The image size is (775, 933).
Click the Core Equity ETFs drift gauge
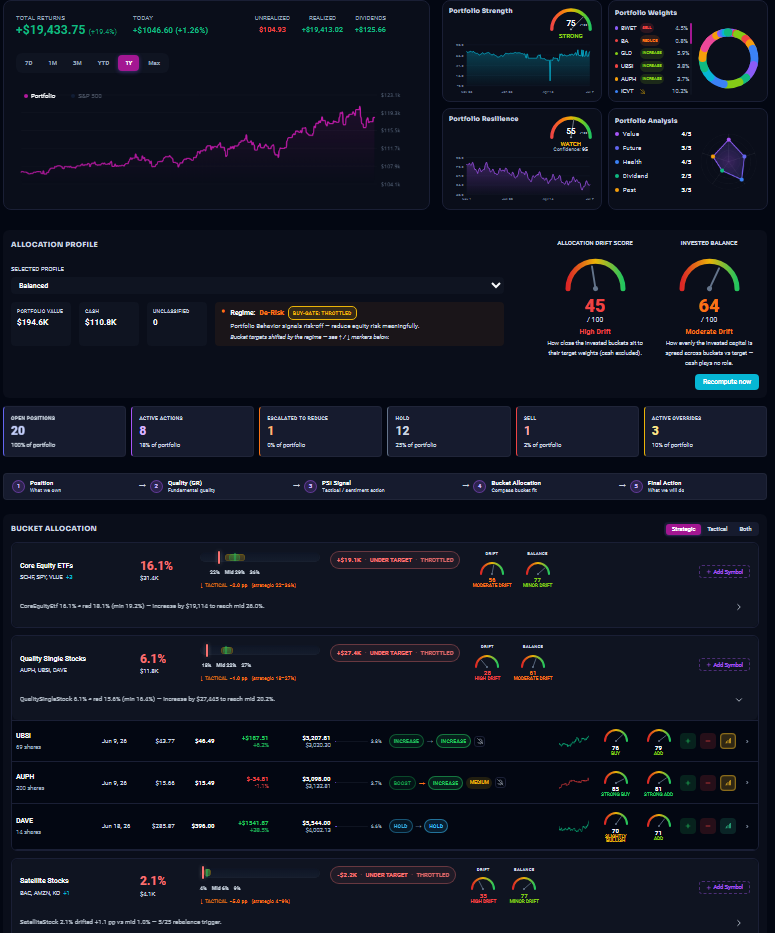[x=492, y=574]
